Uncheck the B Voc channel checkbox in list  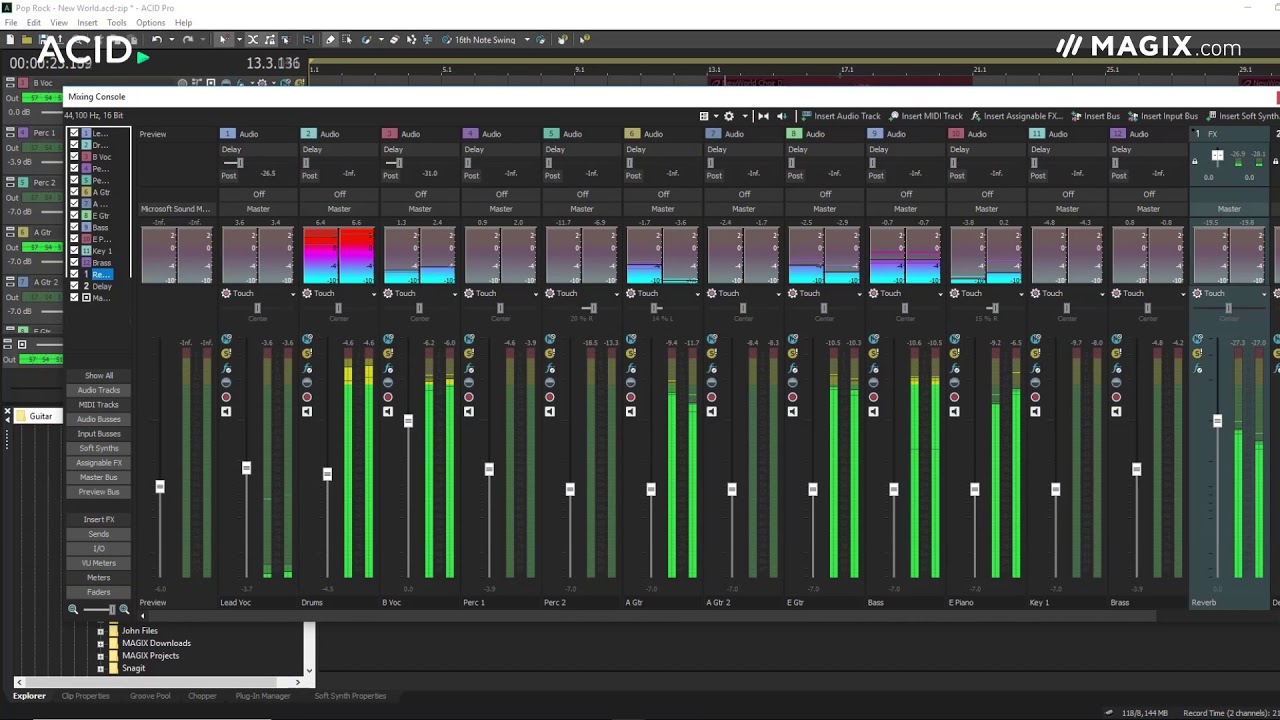pyautogui.click(x=74, y=157)
